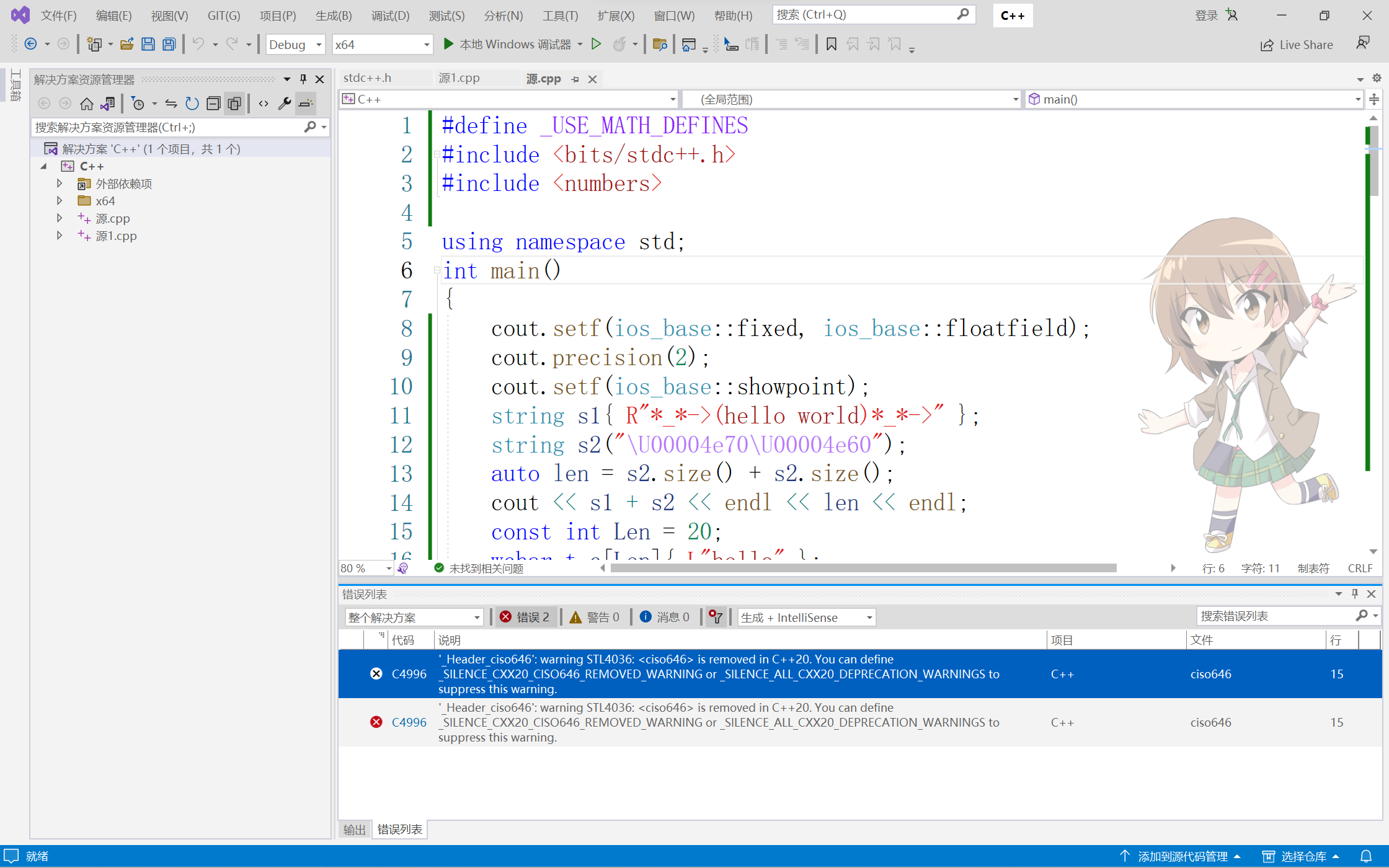Screen dimensions: 1389x868
Task: Expand the x64 folder node
Action: click(x=60, y=200)
